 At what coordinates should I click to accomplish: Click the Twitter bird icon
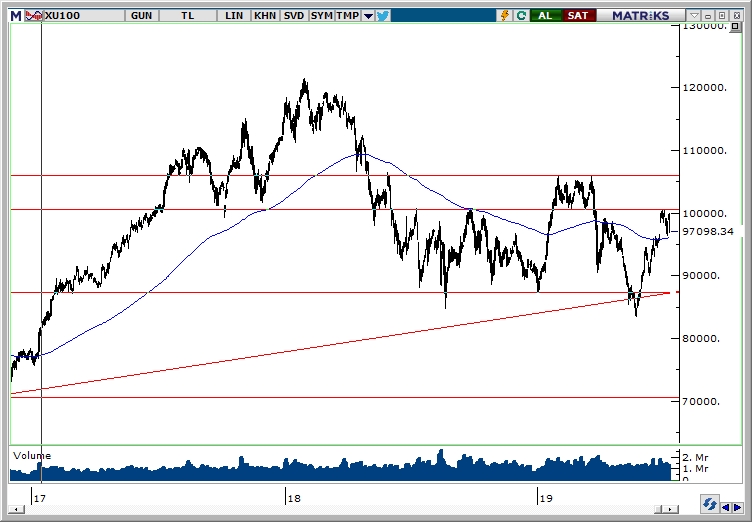(383, 16)
